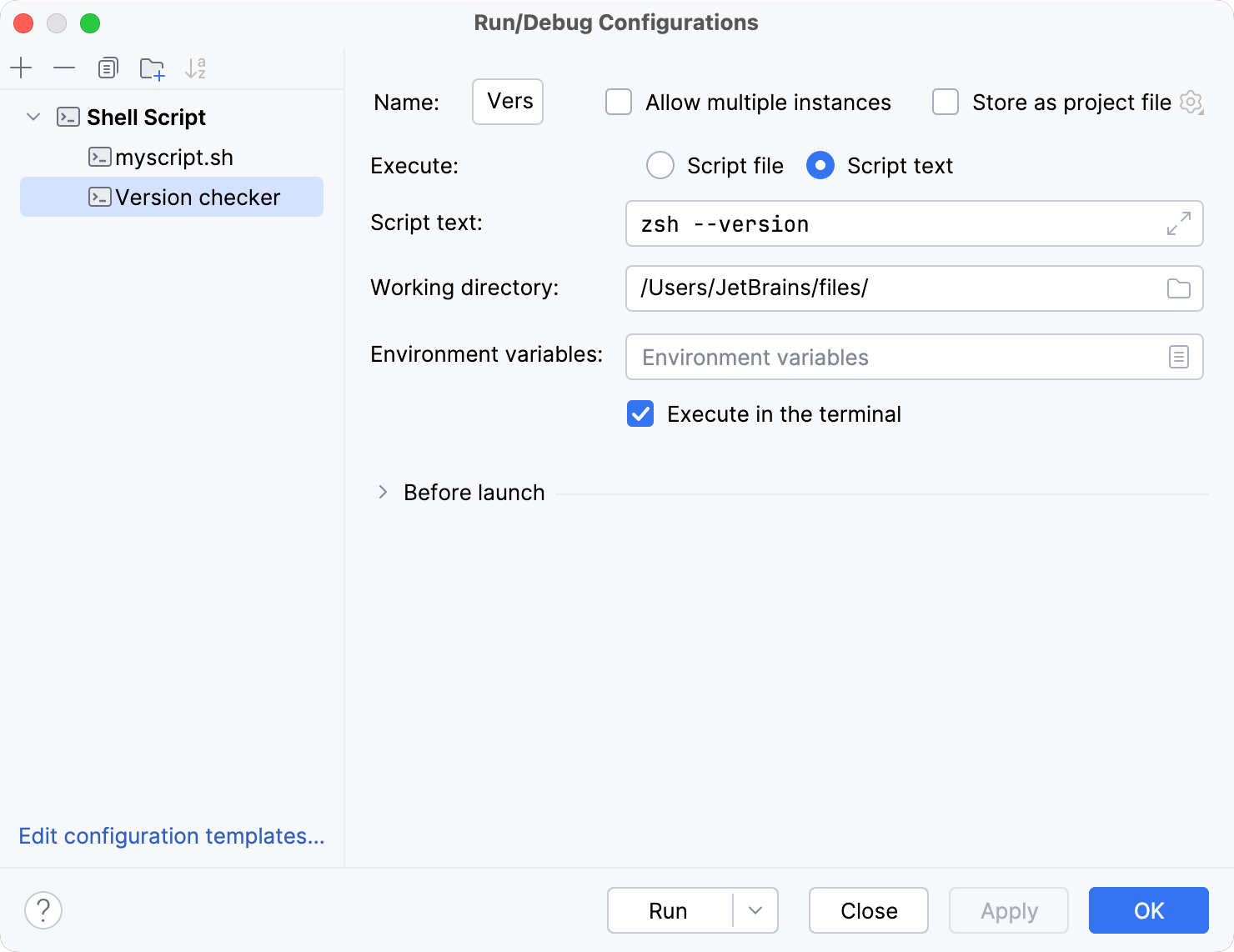Disable Execute in the terminal
This screenshot has height=952, width=1234.
640,413
